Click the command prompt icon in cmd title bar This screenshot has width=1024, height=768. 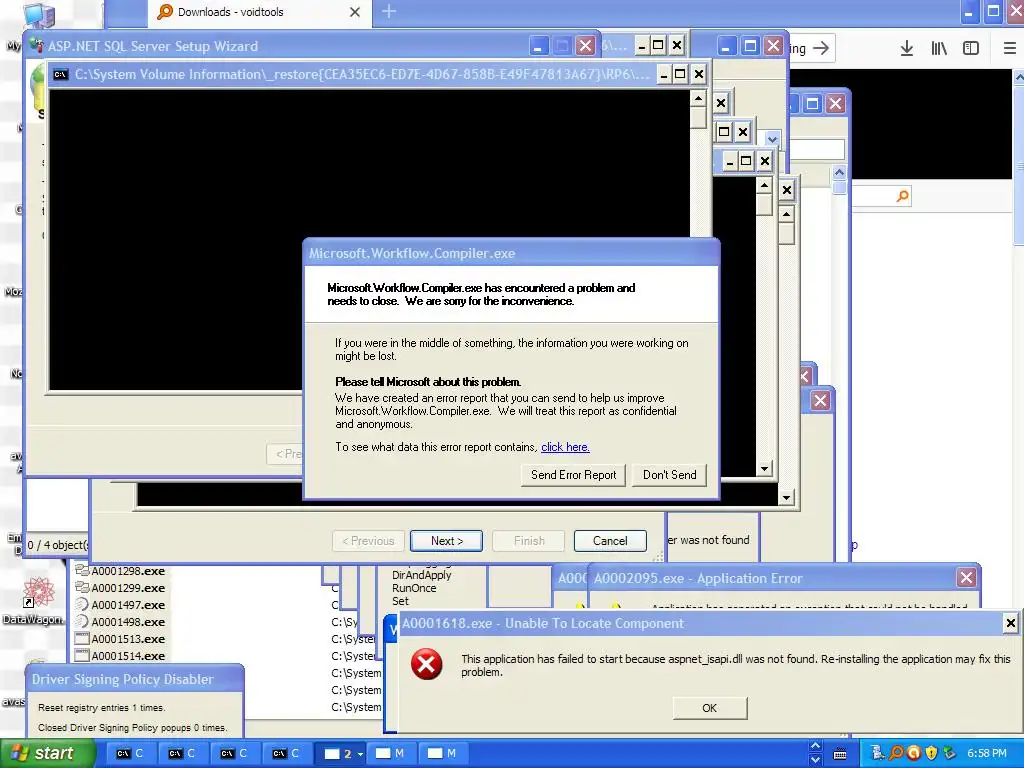click(61, 74)
